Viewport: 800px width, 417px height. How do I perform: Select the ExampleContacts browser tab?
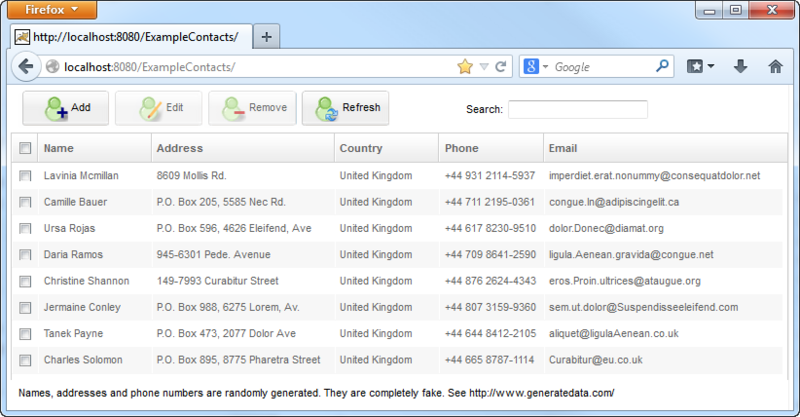(132, 37)
